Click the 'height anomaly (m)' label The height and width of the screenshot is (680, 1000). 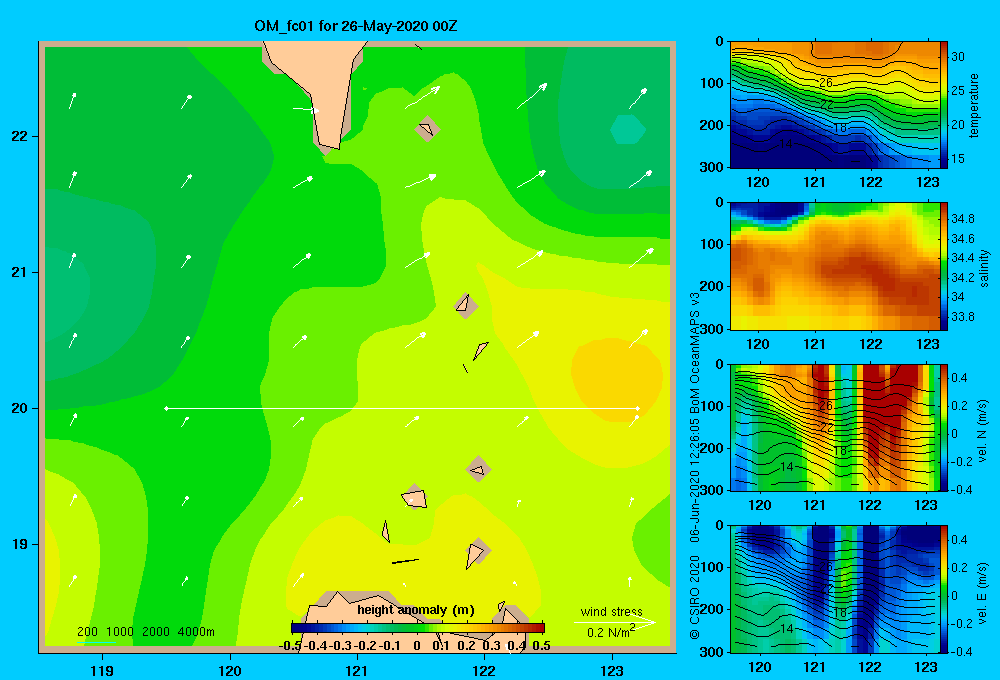tap(415, 610)
